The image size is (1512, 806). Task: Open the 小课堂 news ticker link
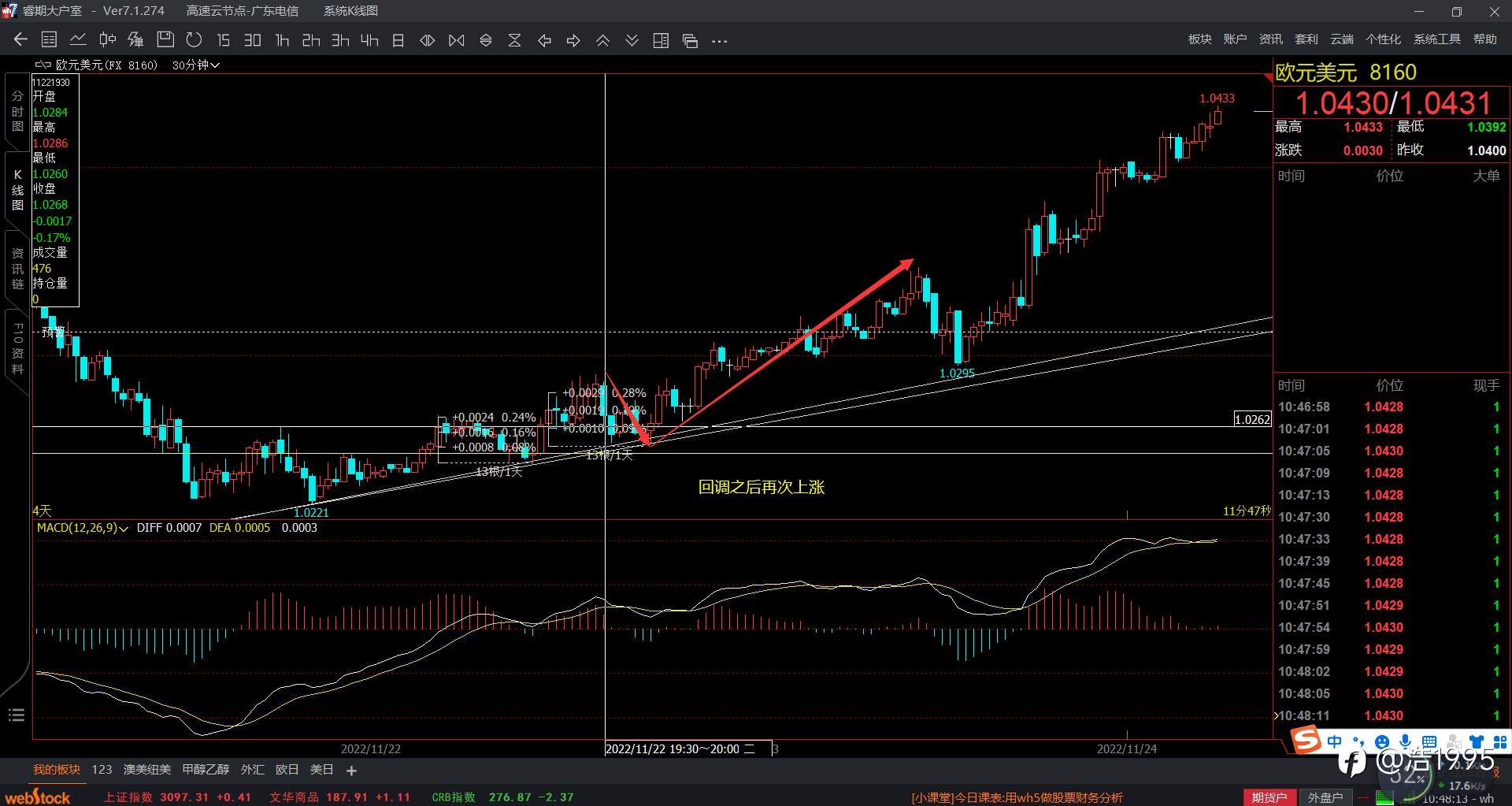pyautogui.click(x=1017, y=797)
